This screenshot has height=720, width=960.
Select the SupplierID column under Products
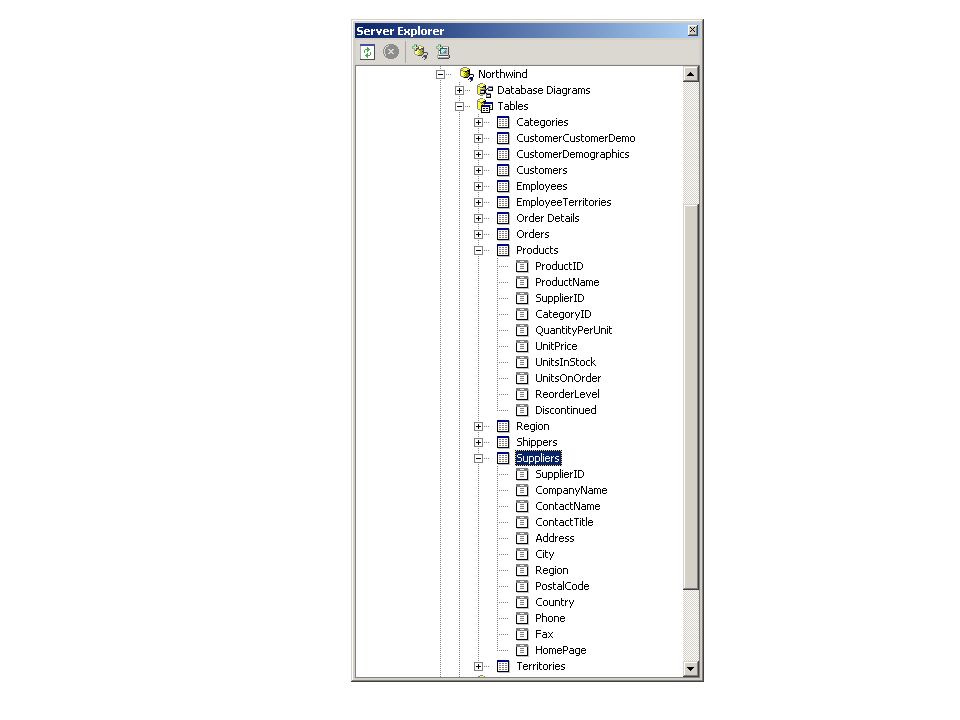click(560, 298)
